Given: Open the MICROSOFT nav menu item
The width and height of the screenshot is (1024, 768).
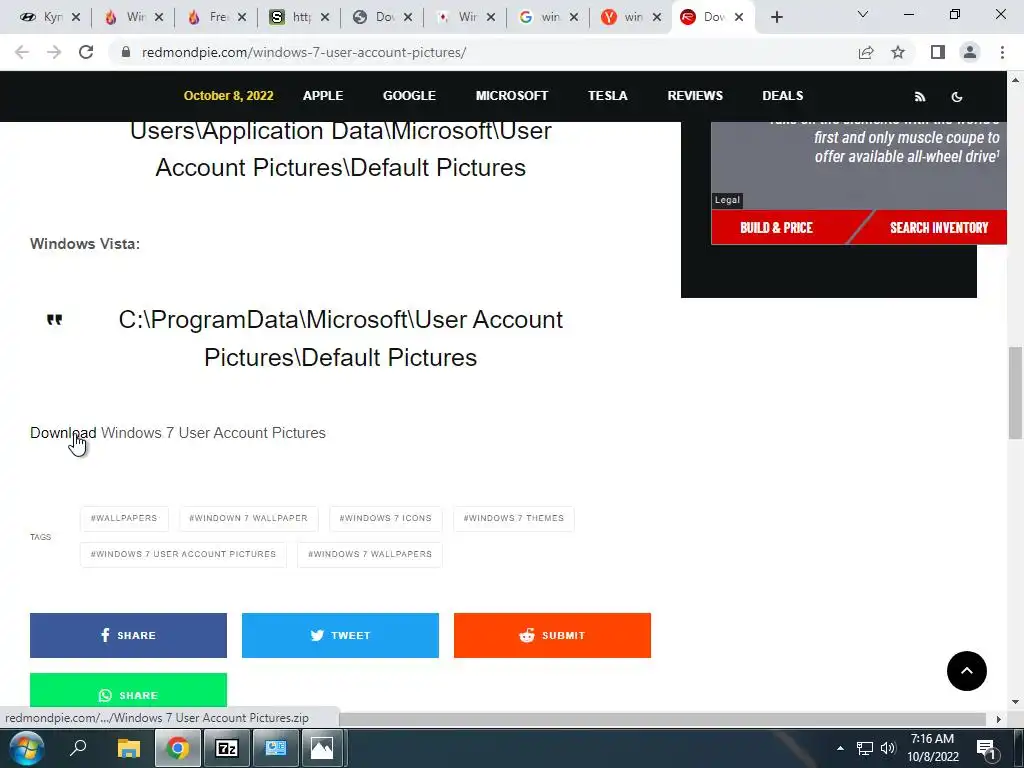Looking at the screenshot, I should (x=511, y=95).
